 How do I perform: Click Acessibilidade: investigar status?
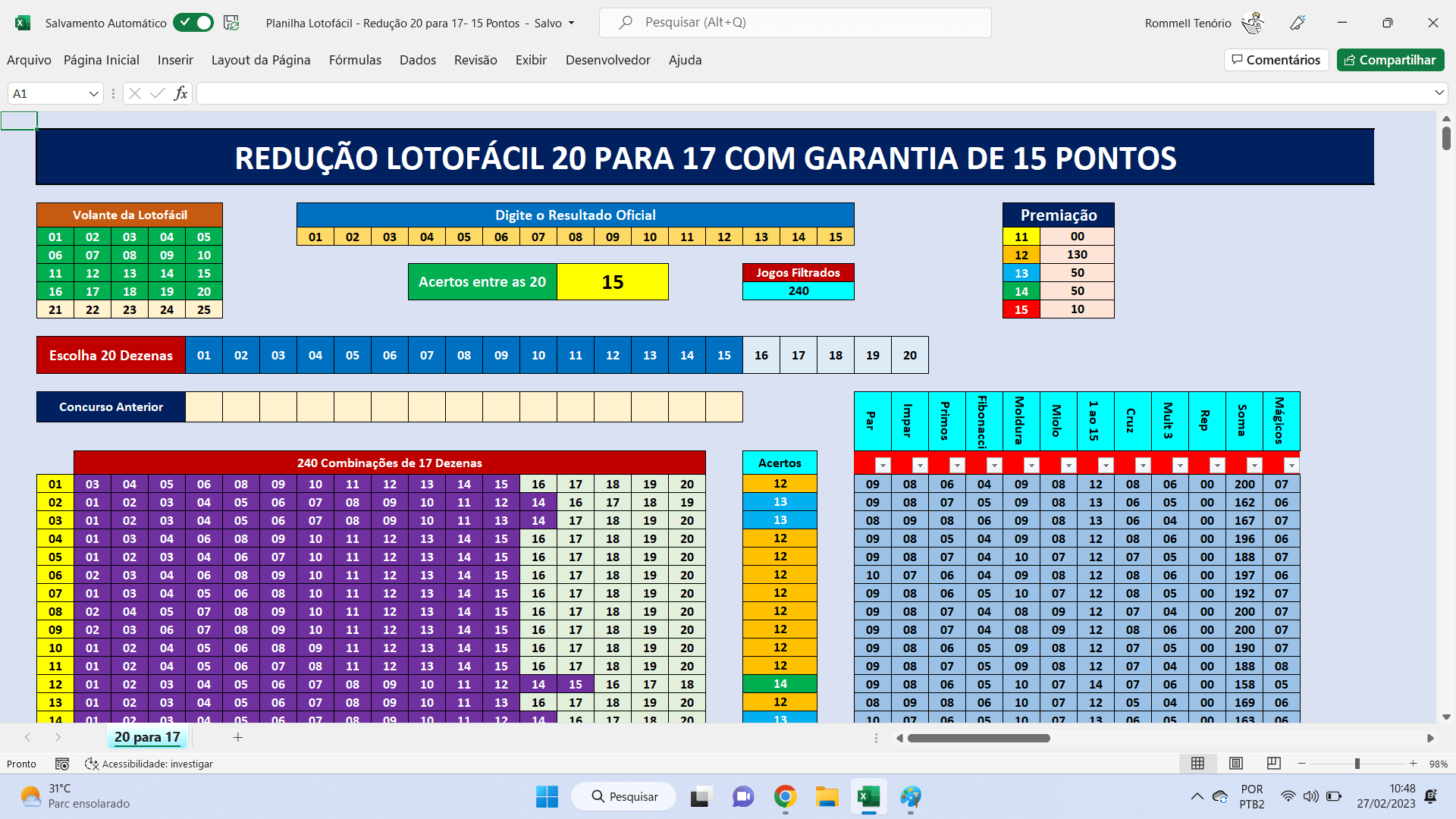click(149, 764)
